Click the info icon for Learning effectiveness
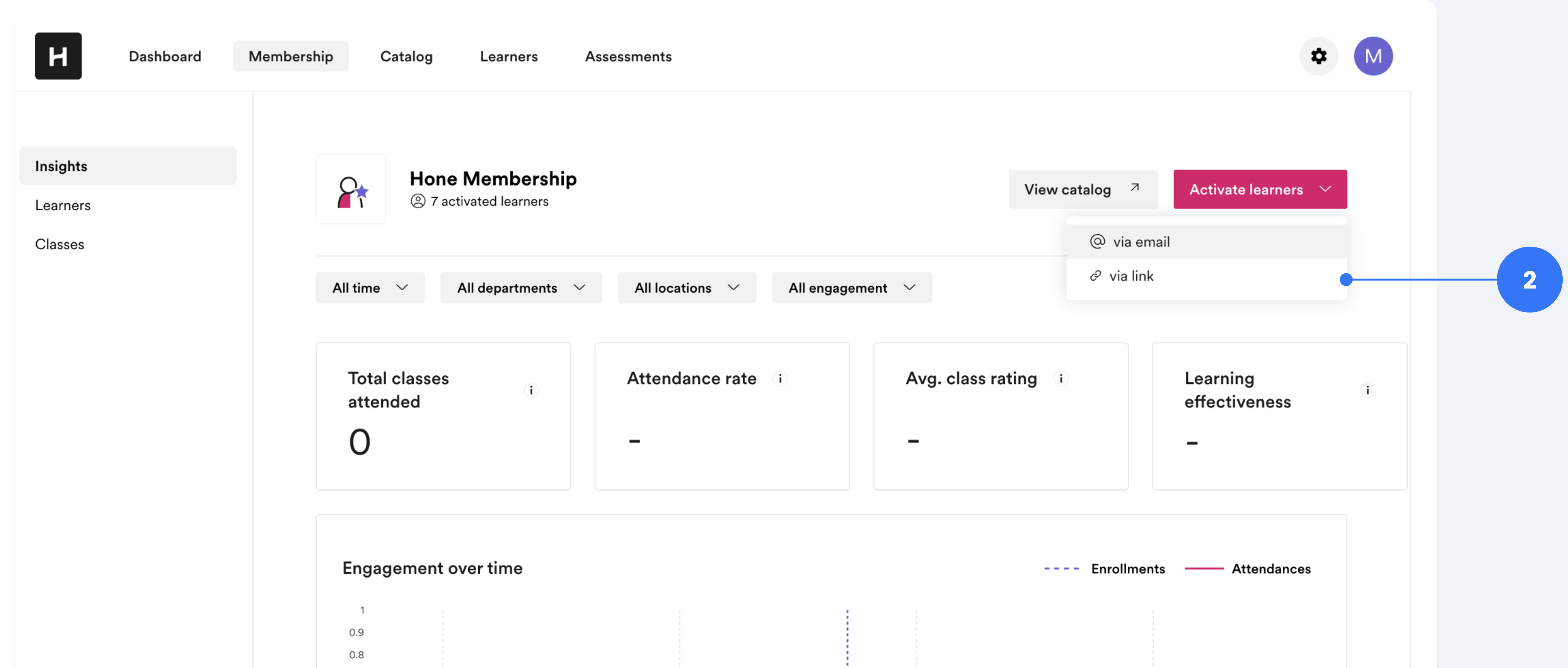1568x668 pixels. (x=1367, y=390)
